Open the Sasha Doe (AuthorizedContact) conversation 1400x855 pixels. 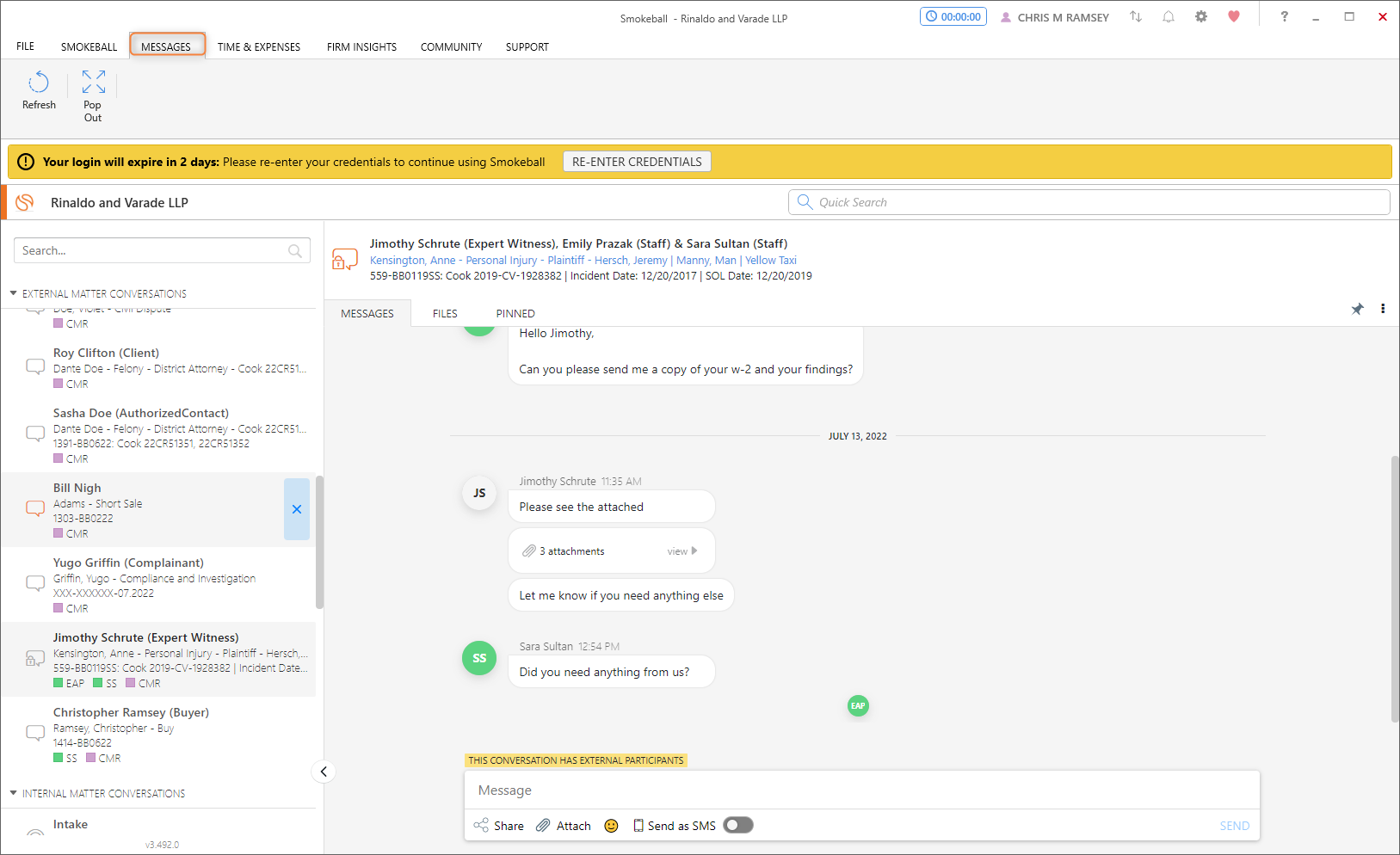click(158, 435)
